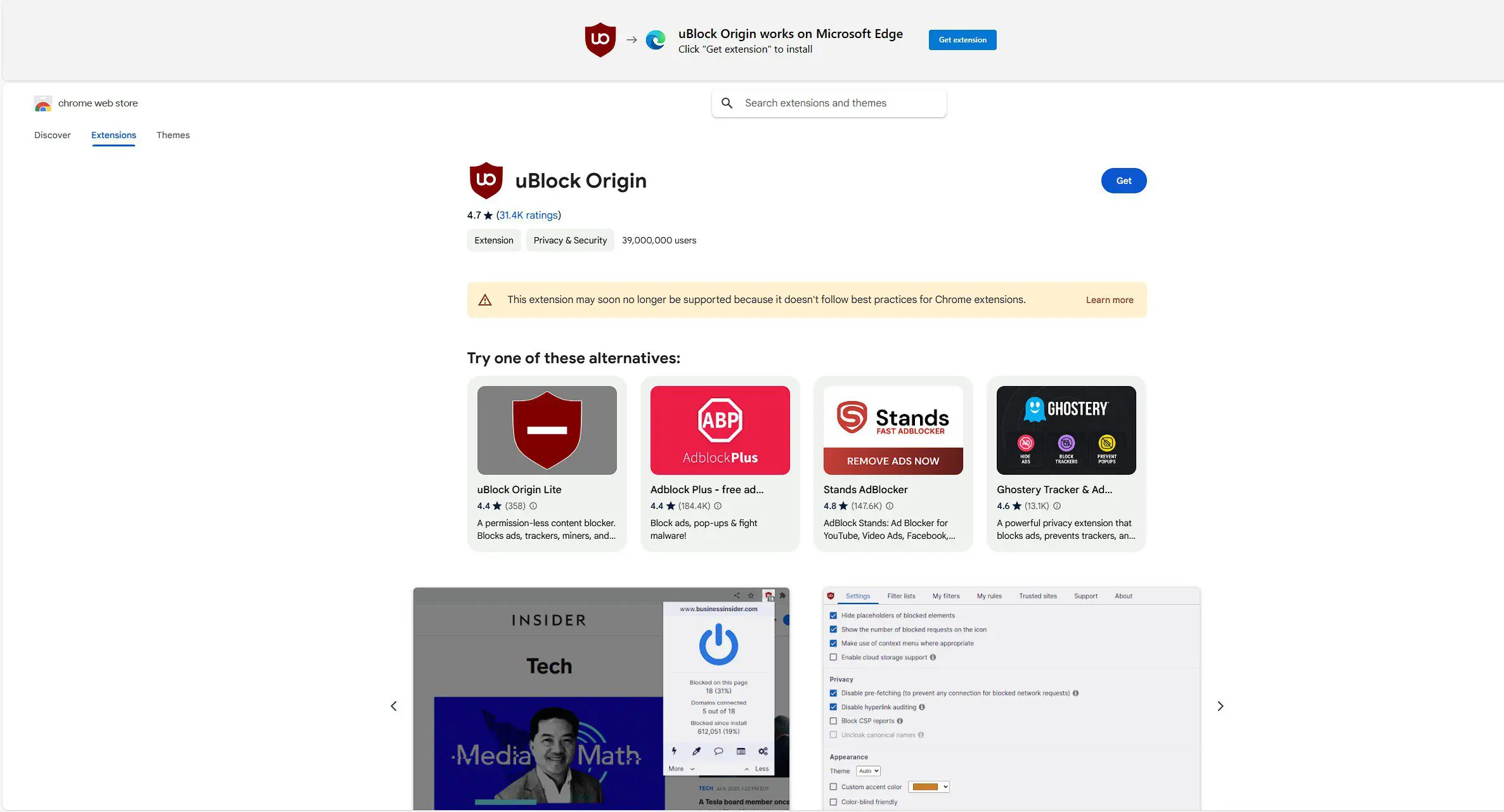This screenshot has width=1504, height=812.
Task: Click the Privacy & Security chip
Action: tap(570, 240)
